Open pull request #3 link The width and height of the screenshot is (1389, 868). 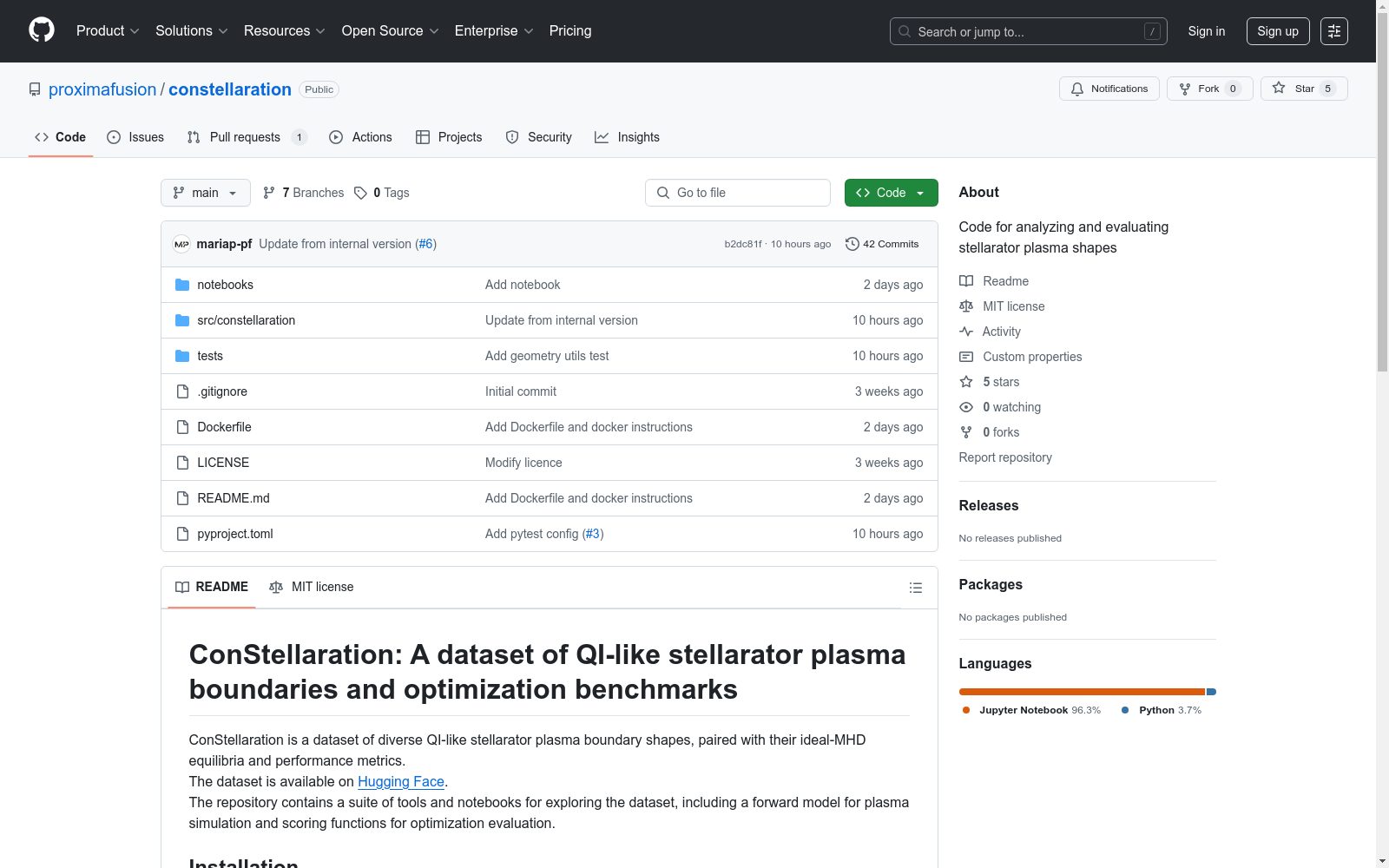tap(592, 534)
